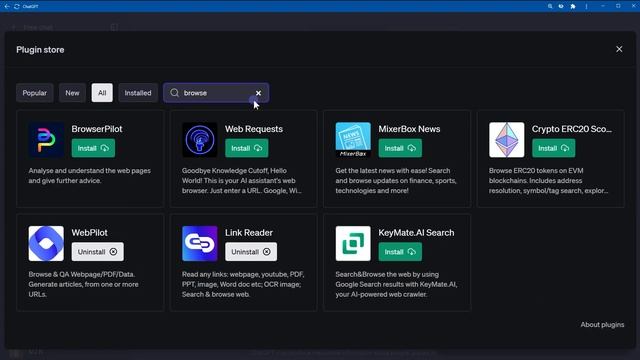Screen dimensions: 640x360
Task: Click the magnifier icon in search field
Action: [174, 93]
